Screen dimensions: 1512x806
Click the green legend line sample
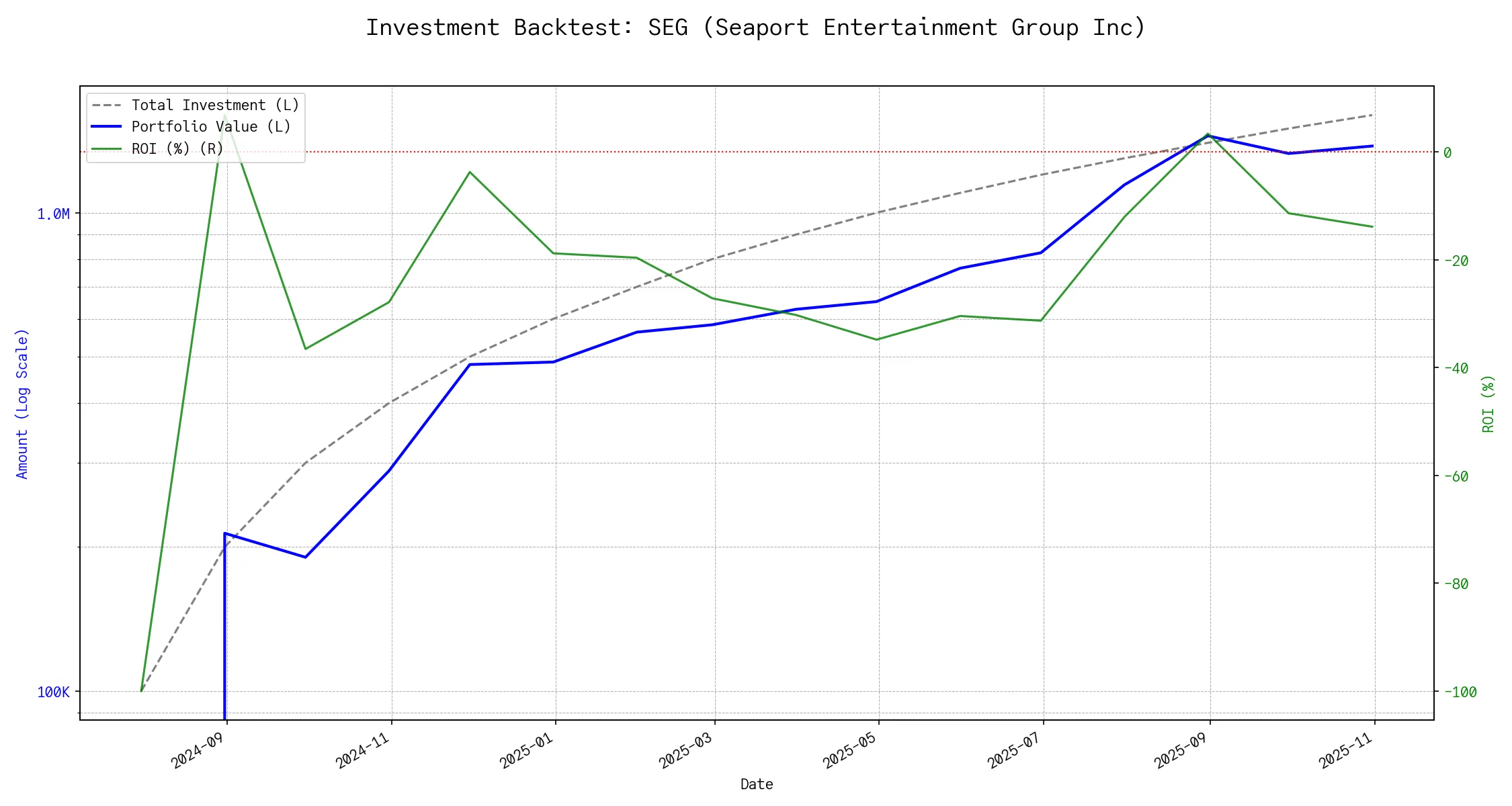(107, 149)
